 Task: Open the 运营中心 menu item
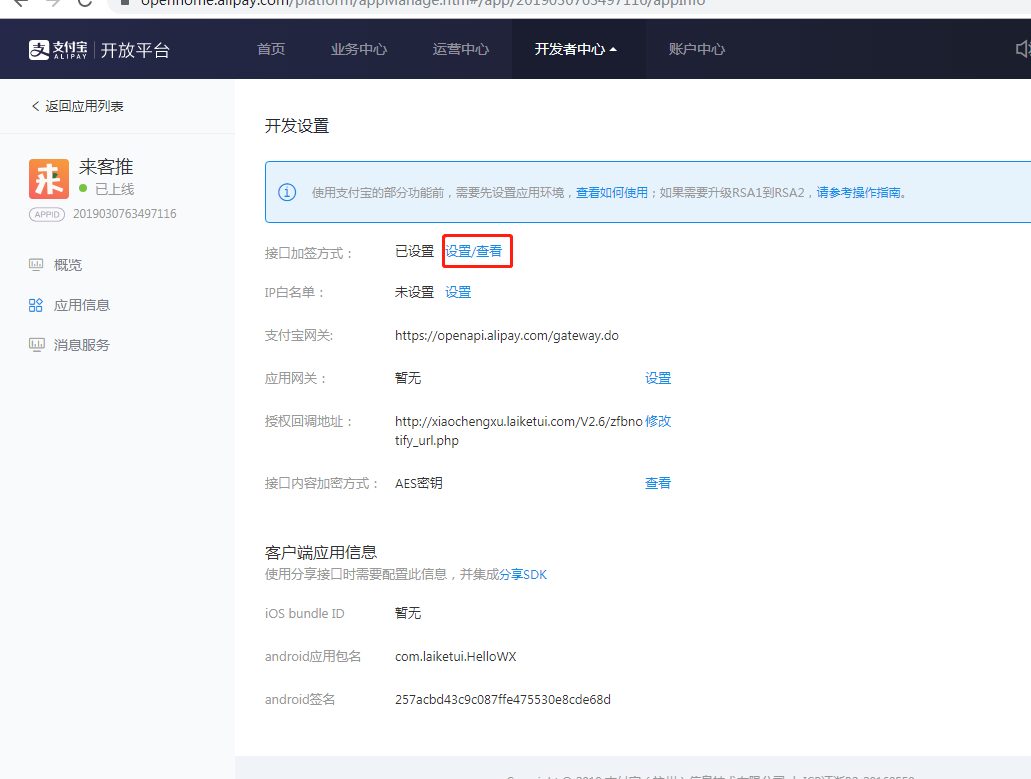pyautogui.click(x=461, y=49)
